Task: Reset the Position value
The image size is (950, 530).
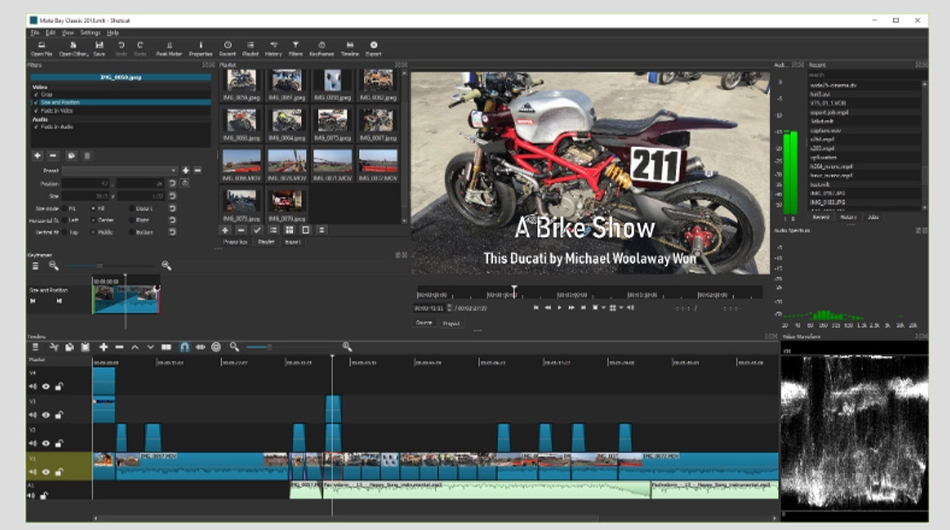Action: tap(173, 183)
